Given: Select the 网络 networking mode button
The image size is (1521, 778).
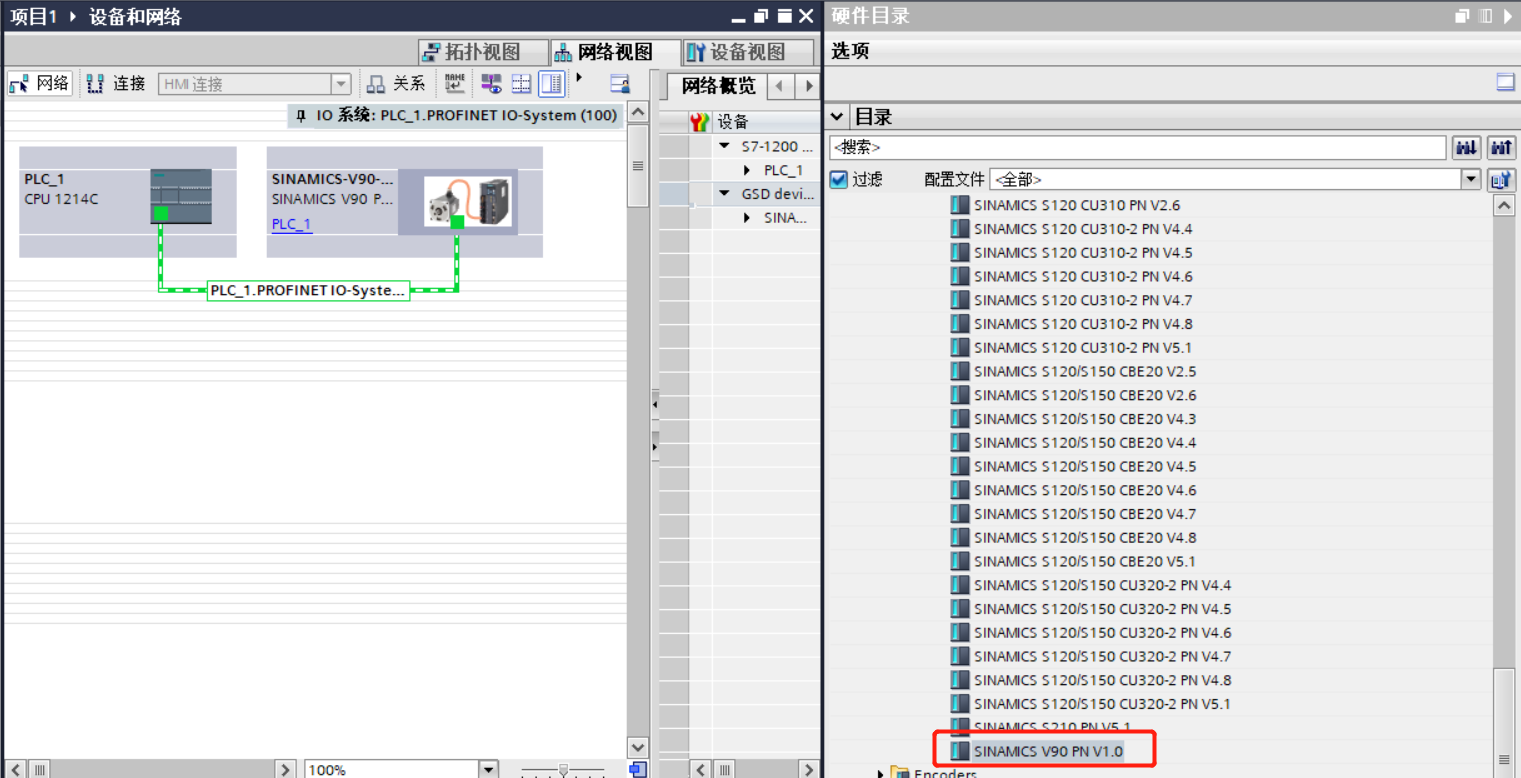Looking at the screenshot, I should 40,84.
